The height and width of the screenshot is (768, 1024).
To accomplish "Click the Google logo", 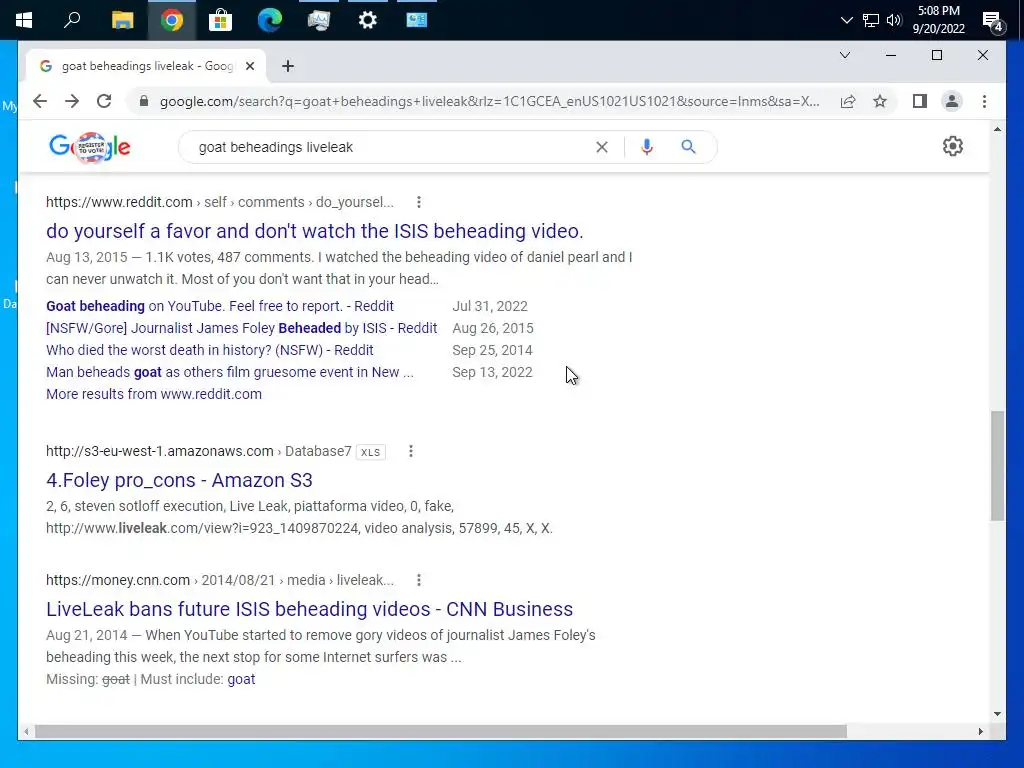I will click(89, 147).
